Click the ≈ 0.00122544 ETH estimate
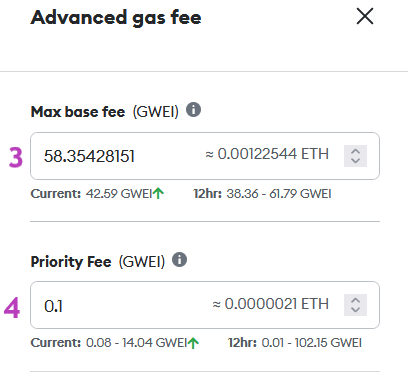This screenshot has width=408, height=382. click(267, 154)
